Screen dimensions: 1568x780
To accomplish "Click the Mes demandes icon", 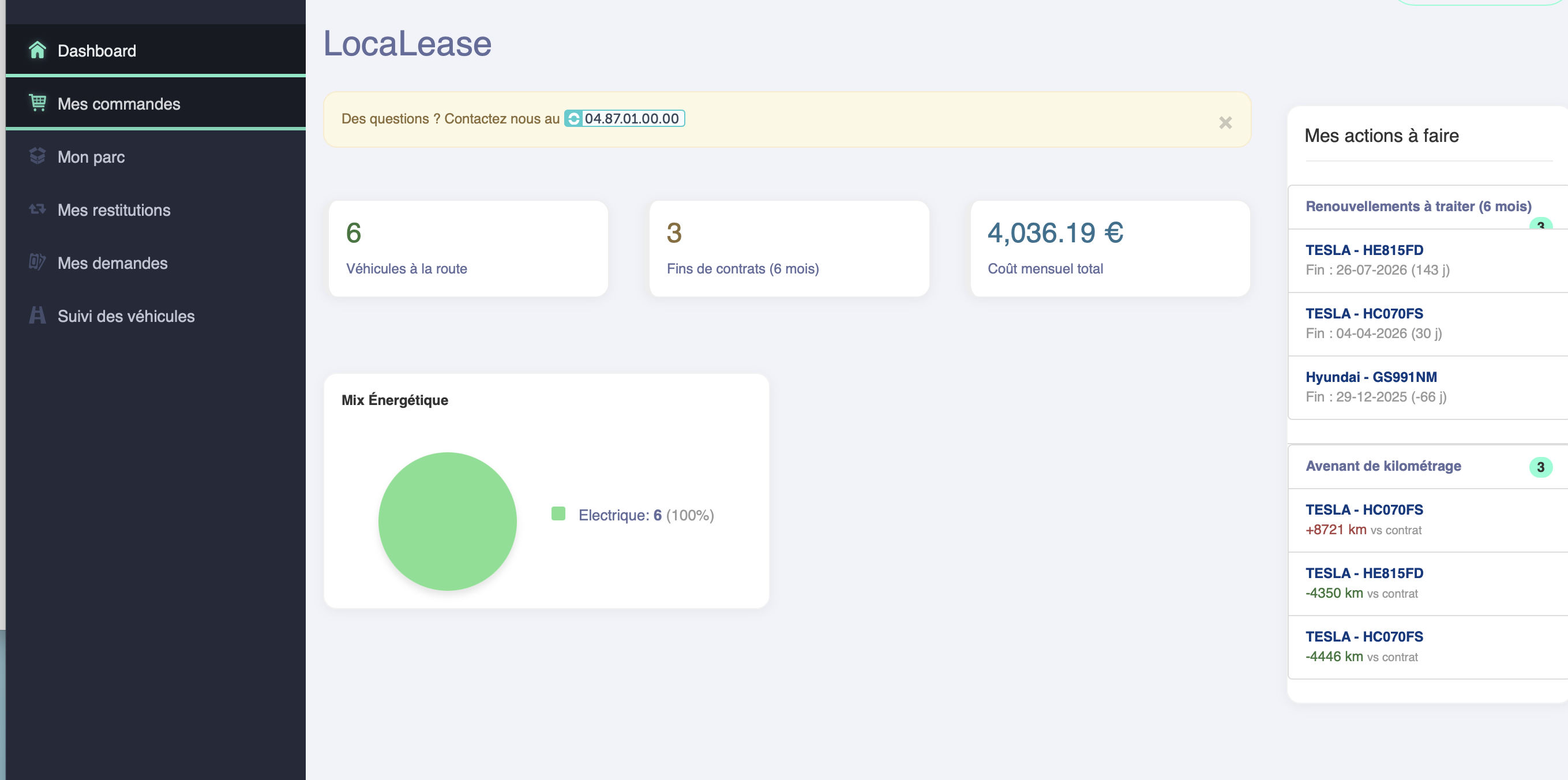I will coord(37,262).
